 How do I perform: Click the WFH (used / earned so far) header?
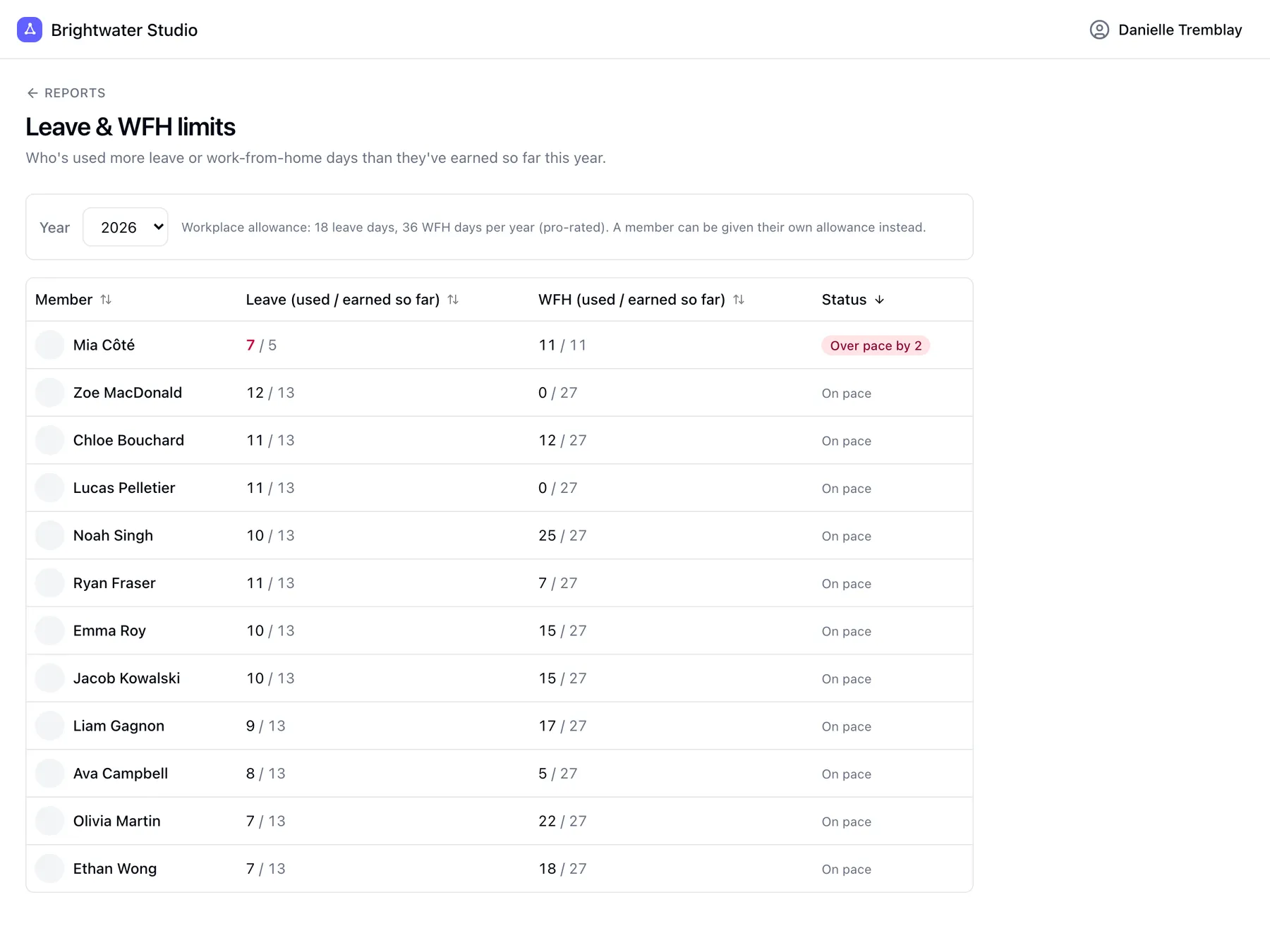(641, 300)
